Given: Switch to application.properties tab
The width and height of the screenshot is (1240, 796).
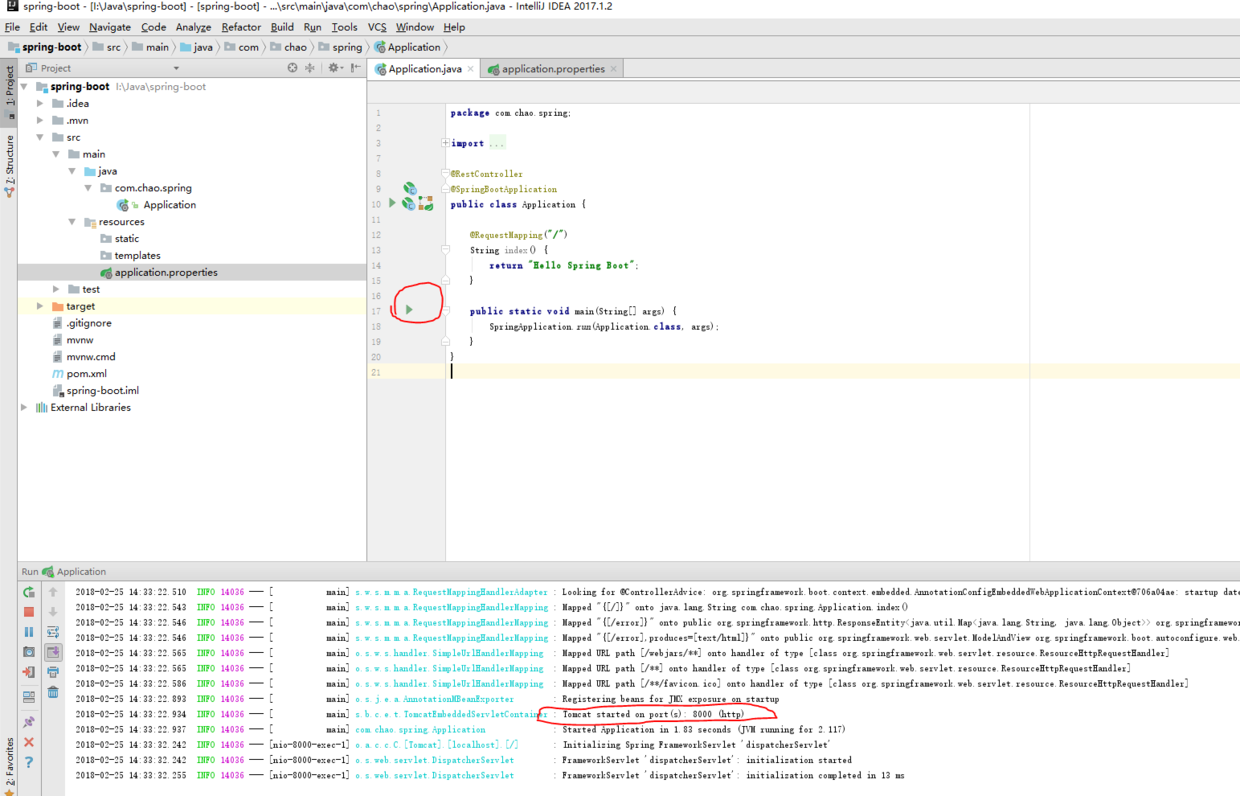Looking at the screenshot, I should pos(552,69).
